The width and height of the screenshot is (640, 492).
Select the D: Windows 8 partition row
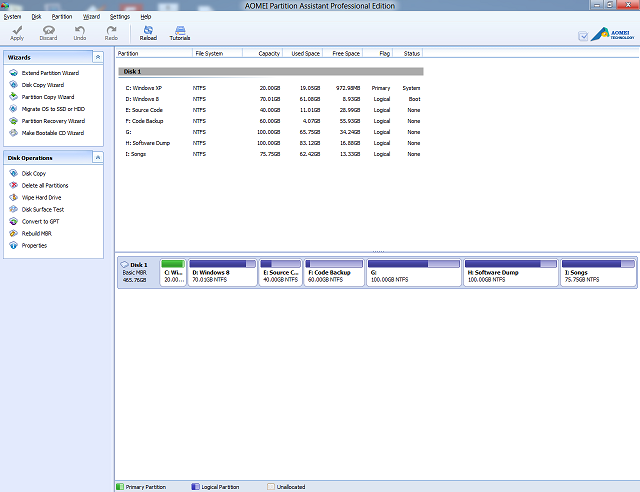(271, 99)
